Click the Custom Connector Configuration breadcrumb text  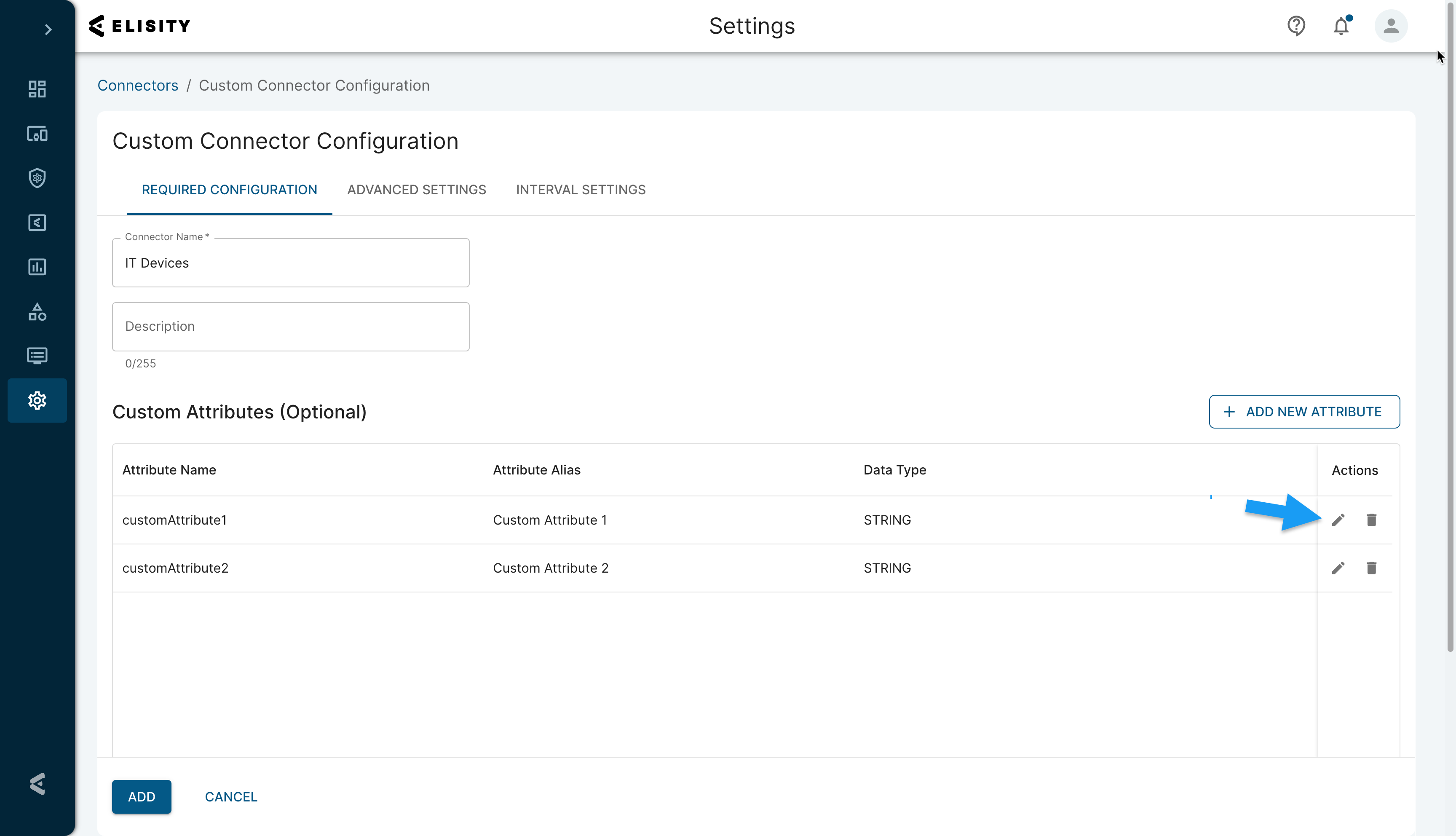click(314, 86)
